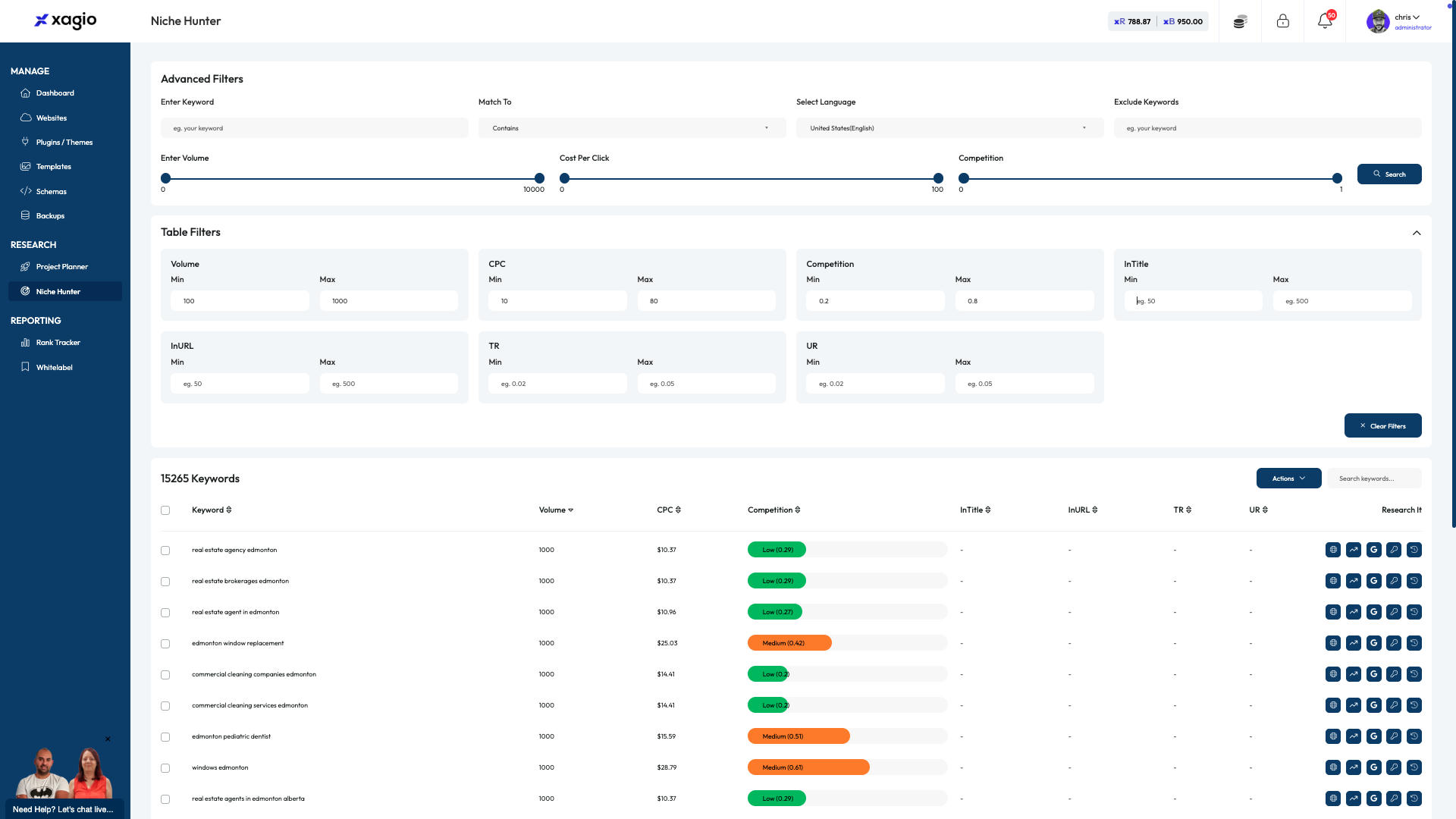Sort table by Competition column
The image size is (1456, 819).
pyautogui.click(x=773, y=510)
